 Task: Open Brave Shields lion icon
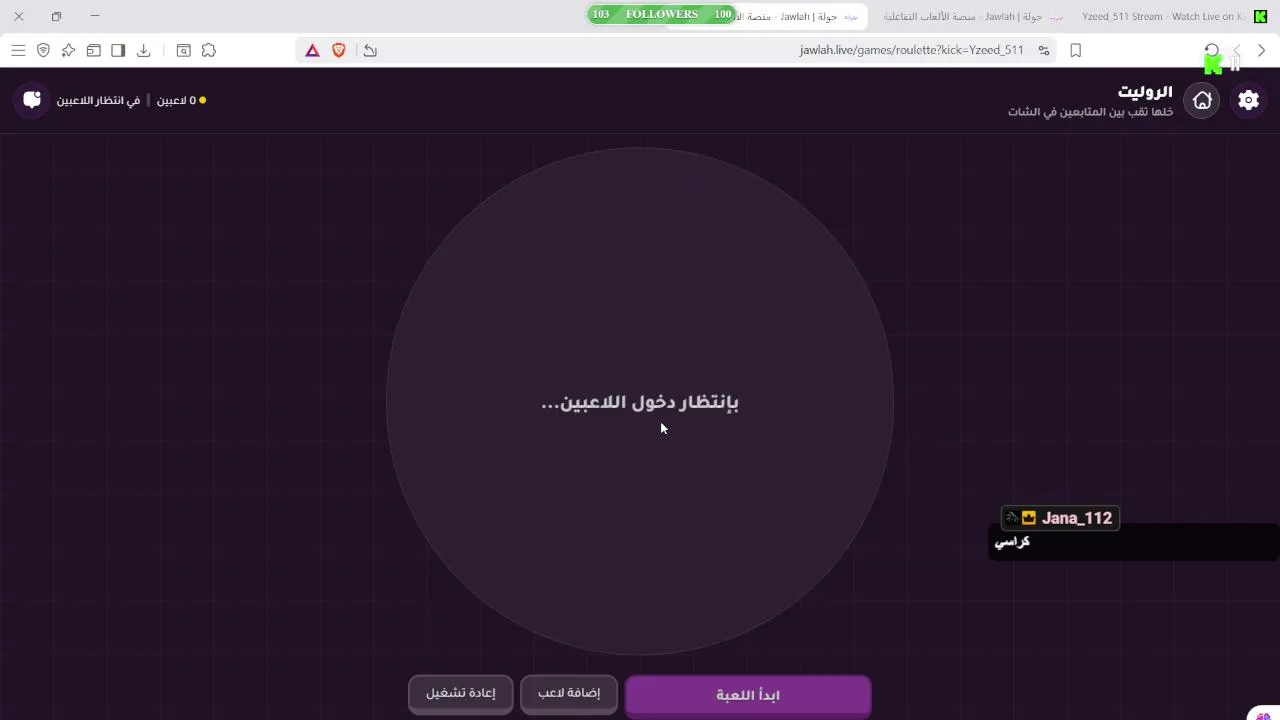339,50
